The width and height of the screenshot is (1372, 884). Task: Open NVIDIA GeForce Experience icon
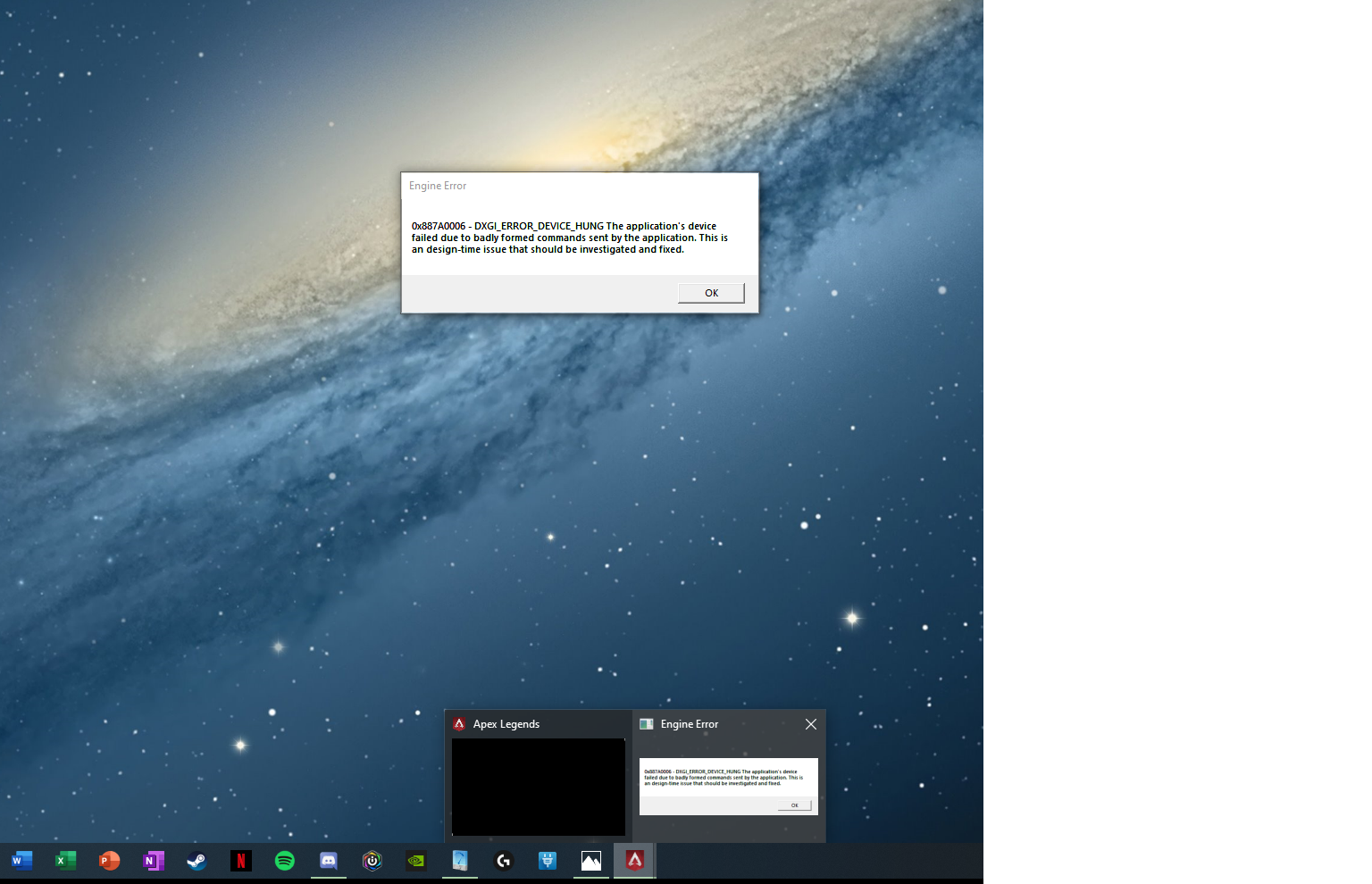[x=415, y=861]
